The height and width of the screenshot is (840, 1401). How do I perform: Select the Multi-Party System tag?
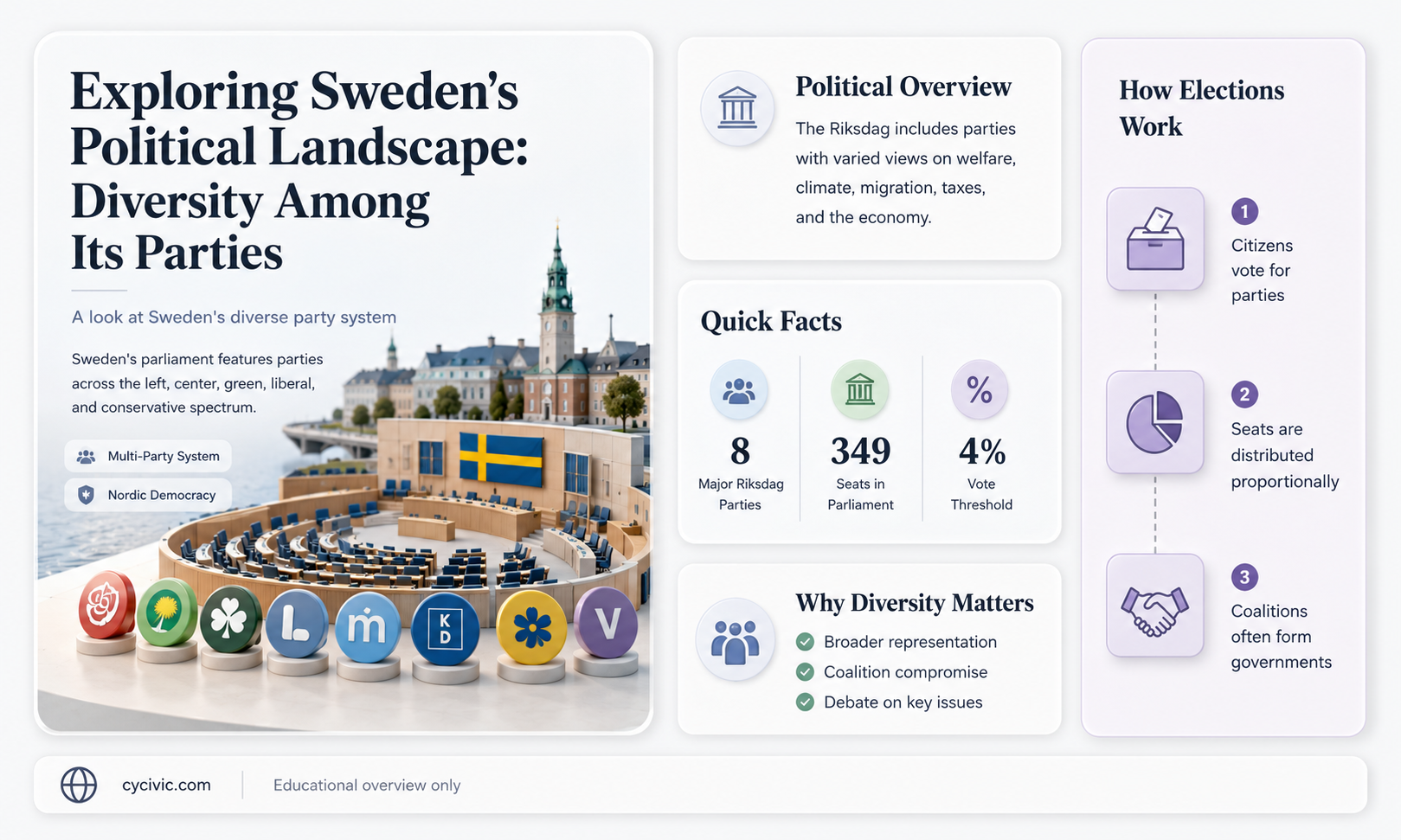(x=148, y=456)
